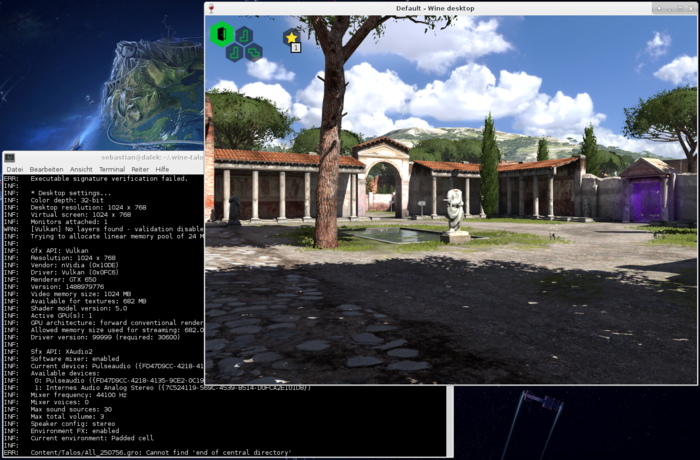Image resolution: width=700 pixels, height=460 pixels.
Task: Click the Wine glass icon in title bar
Action: click(x=211, y=8)
